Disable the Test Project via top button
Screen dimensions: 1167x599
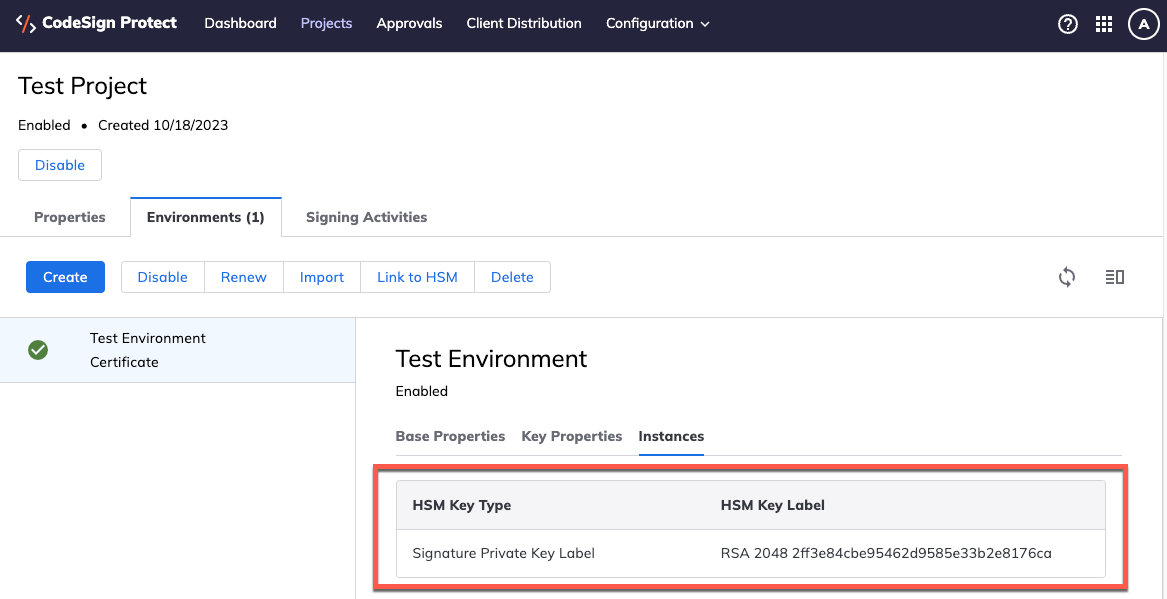(60, 165)
